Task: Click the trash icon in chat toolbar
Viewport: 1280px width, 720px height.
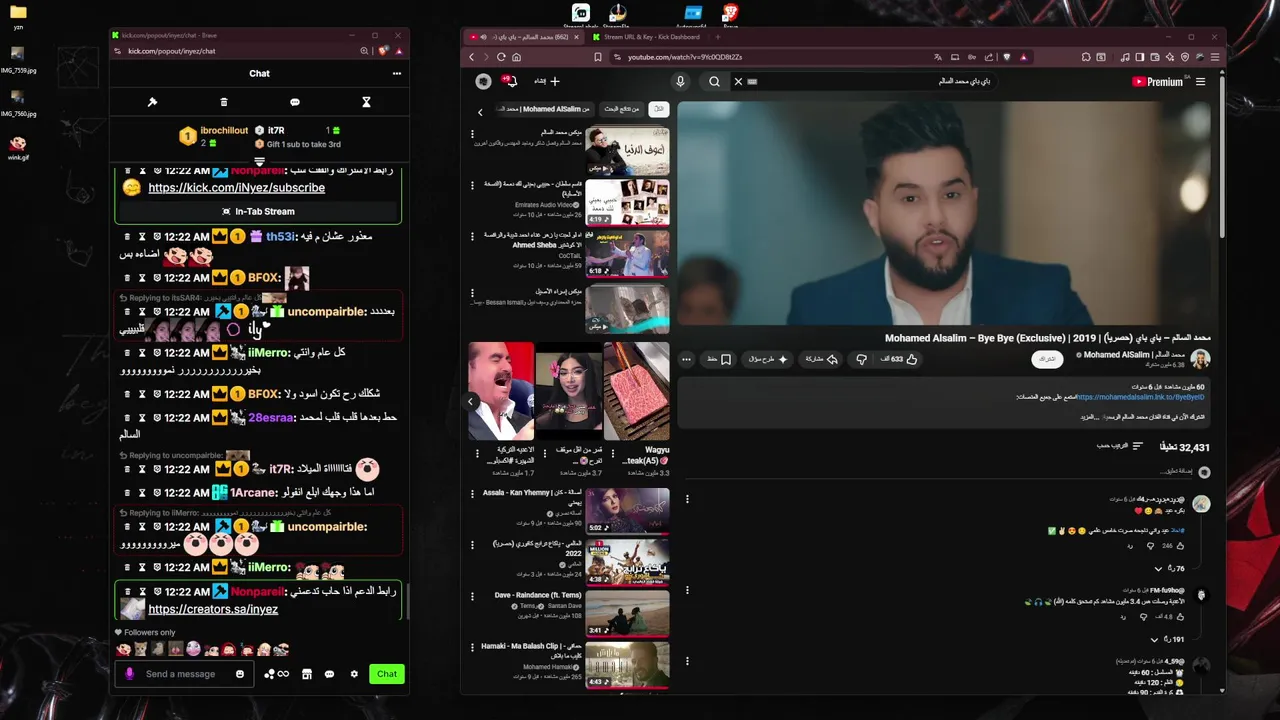Action: (223, 102)
